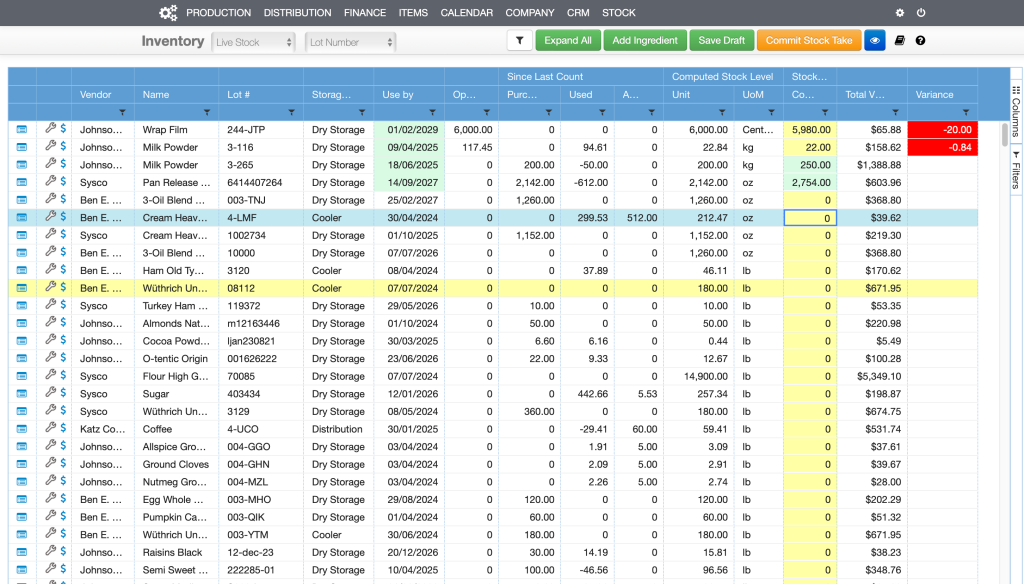1024x584 pixels.
Task: Click dollar icon in Nutmeg Gro row
Action: [63, 481]
